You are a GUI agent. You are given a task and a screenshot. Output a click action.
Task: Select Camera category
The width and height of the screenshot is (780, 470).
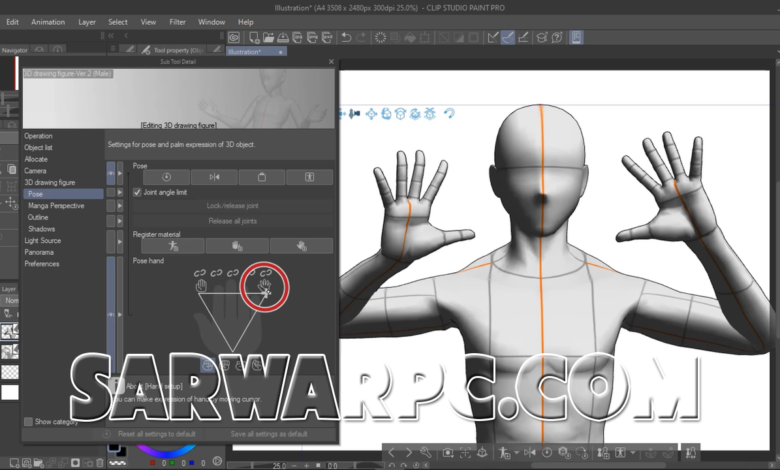(35, 171)
